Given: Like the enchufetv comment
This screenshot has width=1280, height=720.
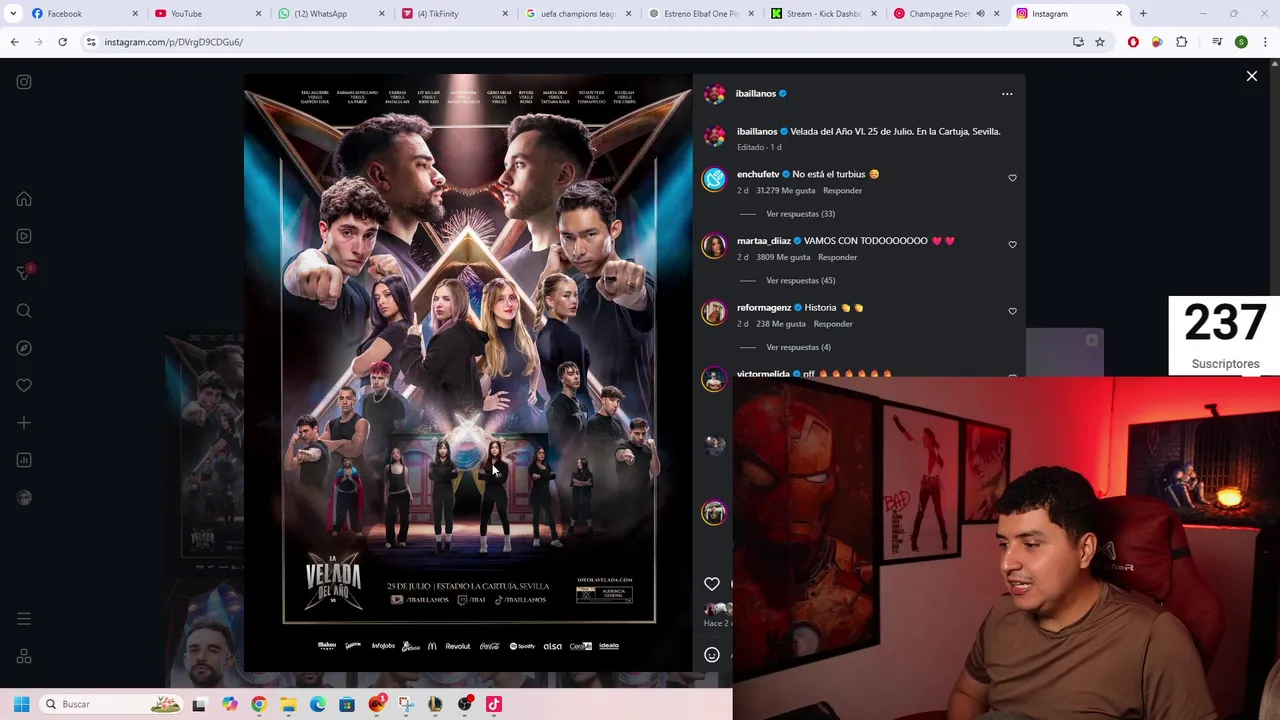Looking at the screenshot, I should pos(1012,178).
